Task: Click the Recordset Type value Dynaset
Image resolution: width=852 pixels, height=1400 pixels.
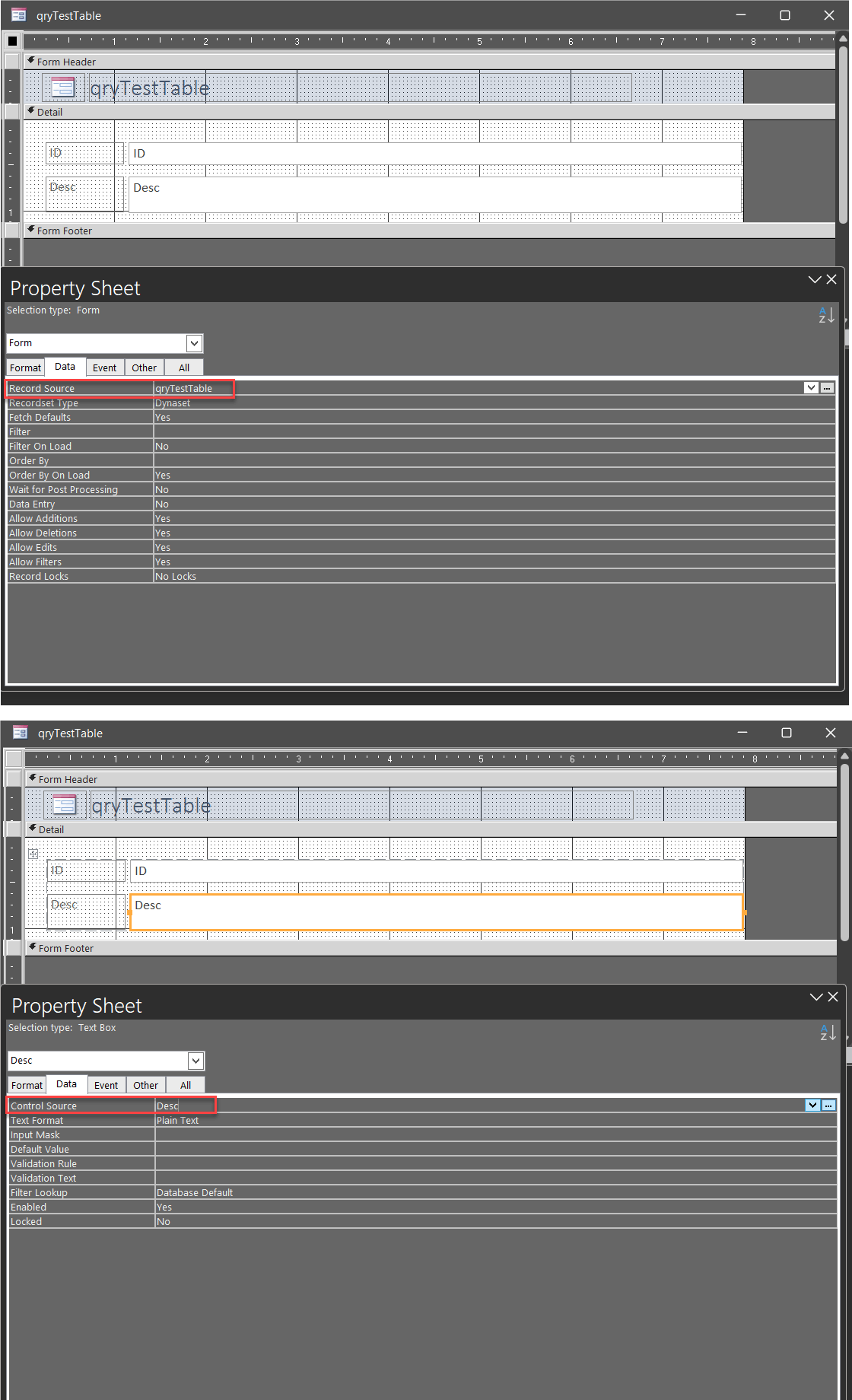Action: [x=173, y=403]
